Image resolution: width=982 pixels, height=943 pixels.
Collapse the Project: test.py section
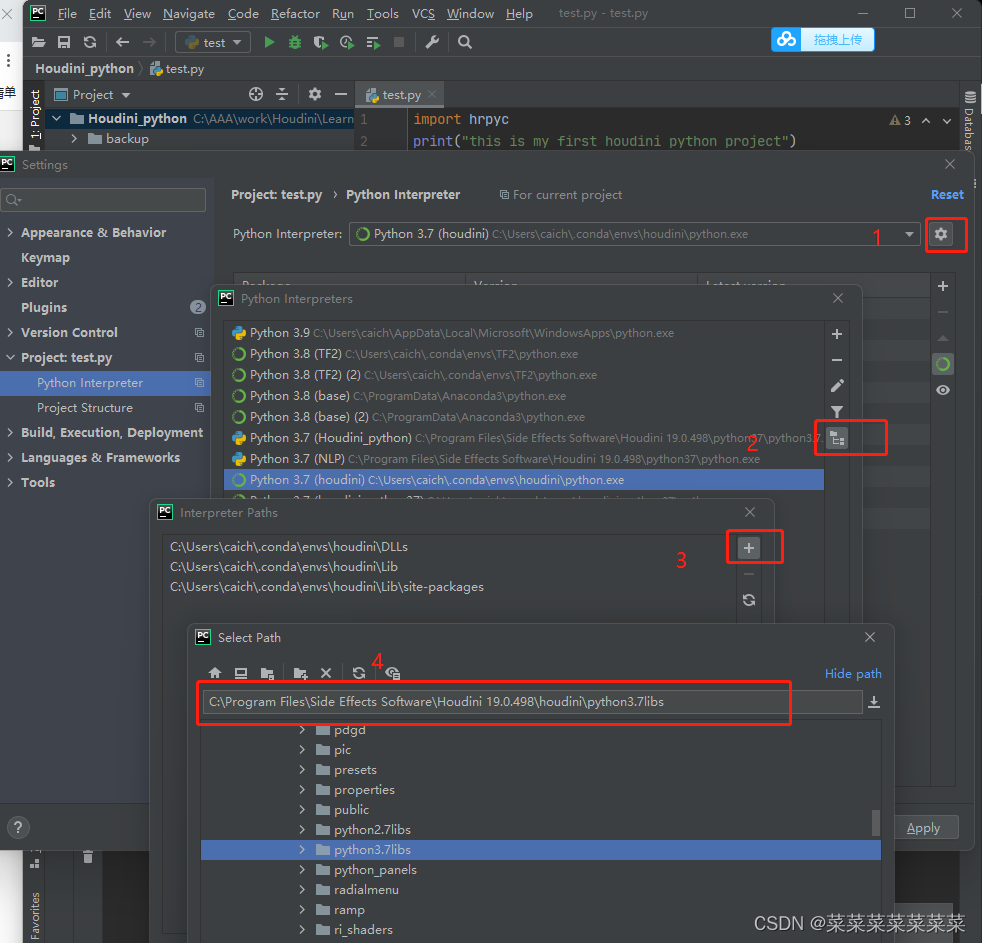tap(10, 358)
